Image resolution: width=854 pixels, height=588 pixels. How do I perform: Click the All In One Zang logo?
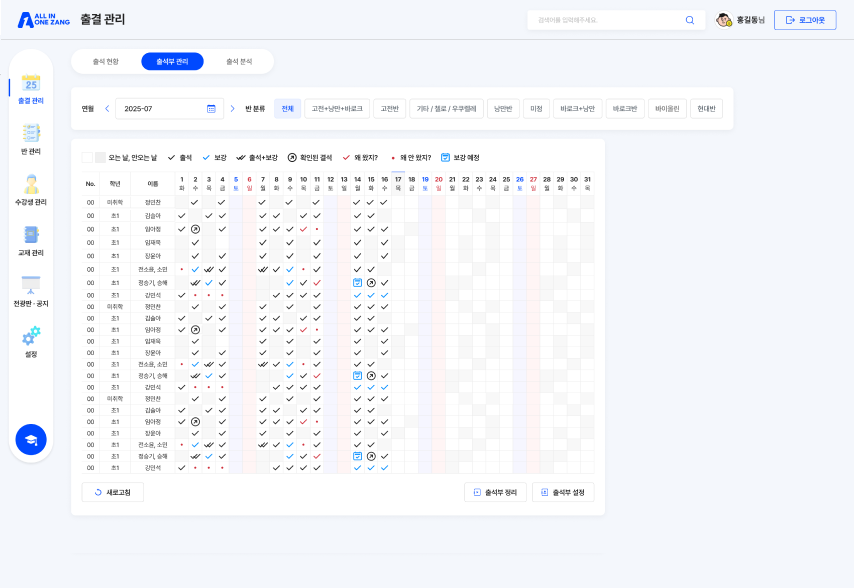click(x=44, y=20)
